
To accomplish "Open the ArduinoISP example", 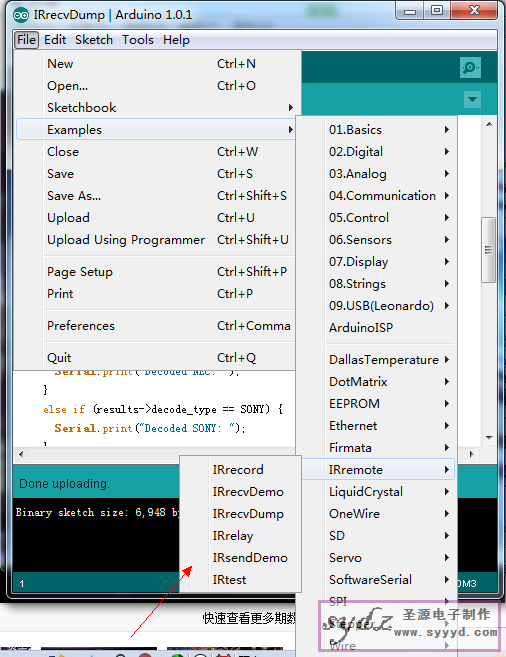I will coord(377,328).
